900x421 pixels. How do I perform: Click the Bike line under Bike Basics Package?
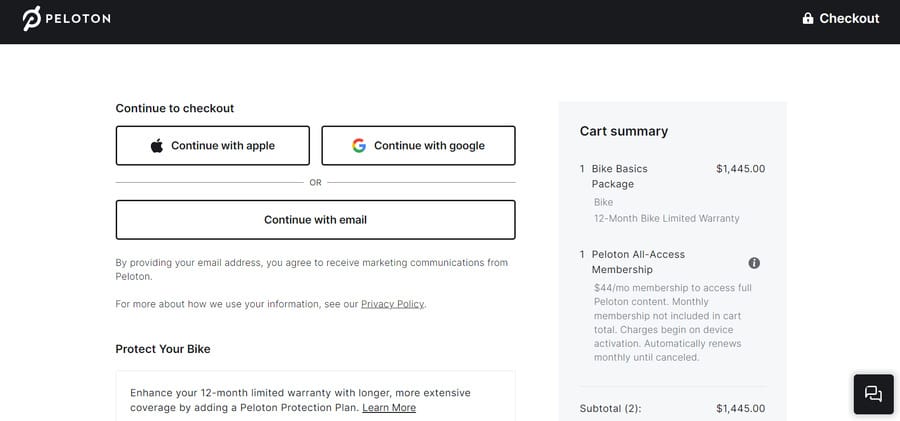[603, 202]
